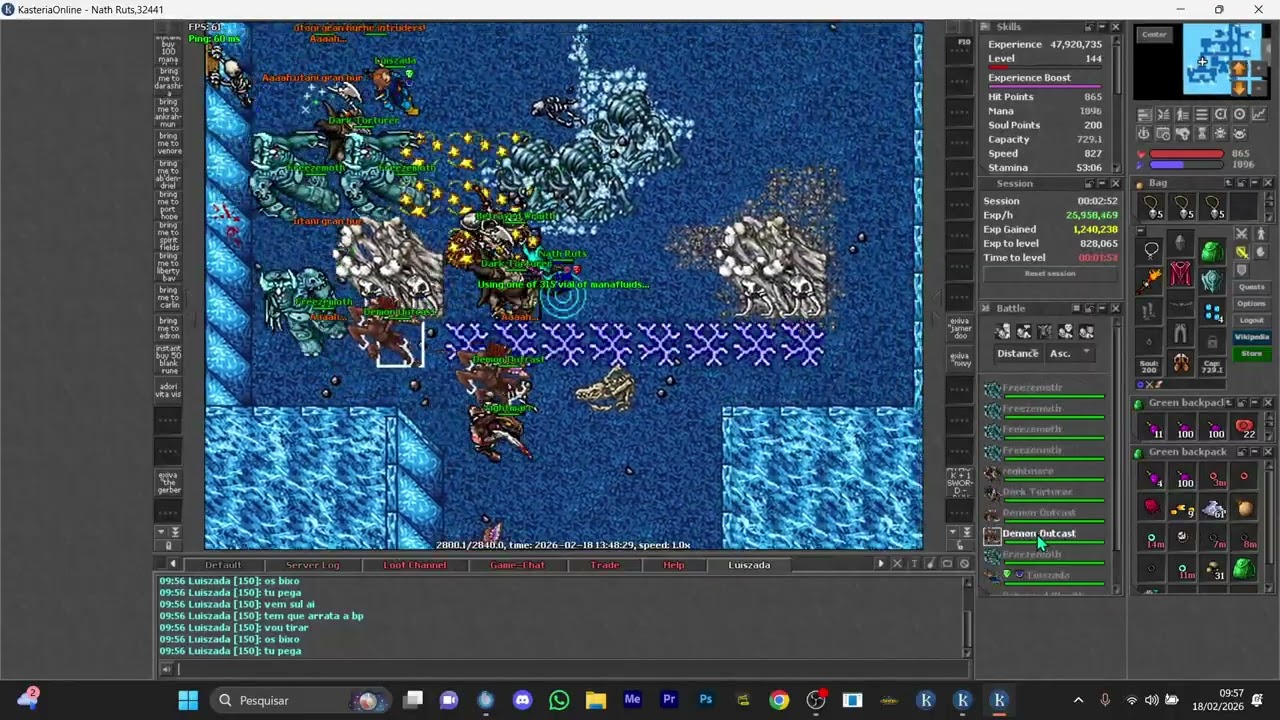This screenshot has width=1280, height=720.
Task: Click the 'bring me to venore' hotkey
Action: [x=169, y=144]
